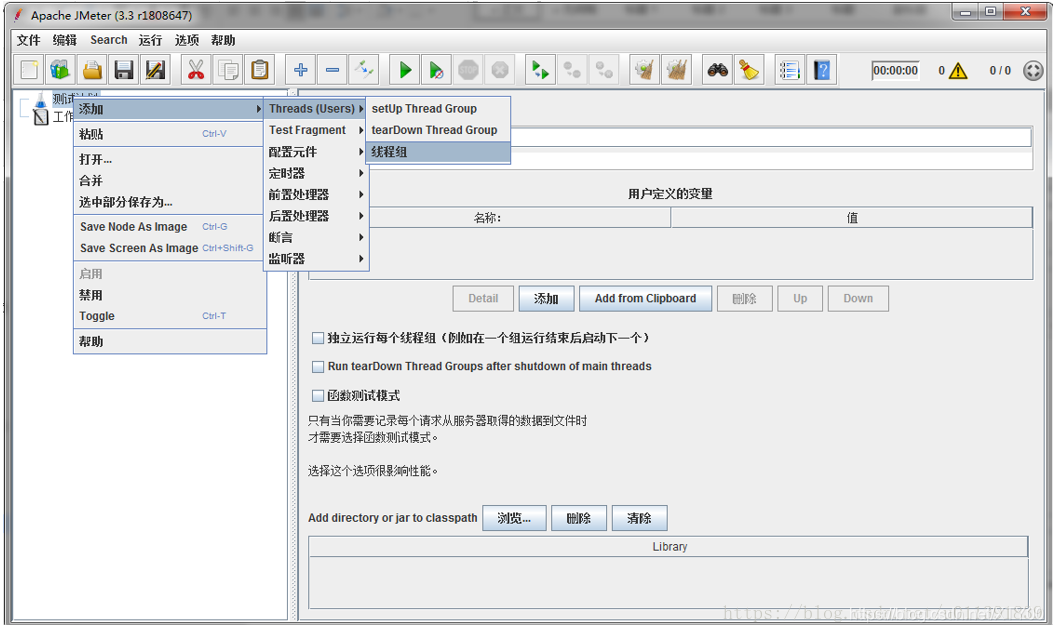The image size is (1054, 633).
Task: Select the 工作台 tree node
Action: point(54,118)
